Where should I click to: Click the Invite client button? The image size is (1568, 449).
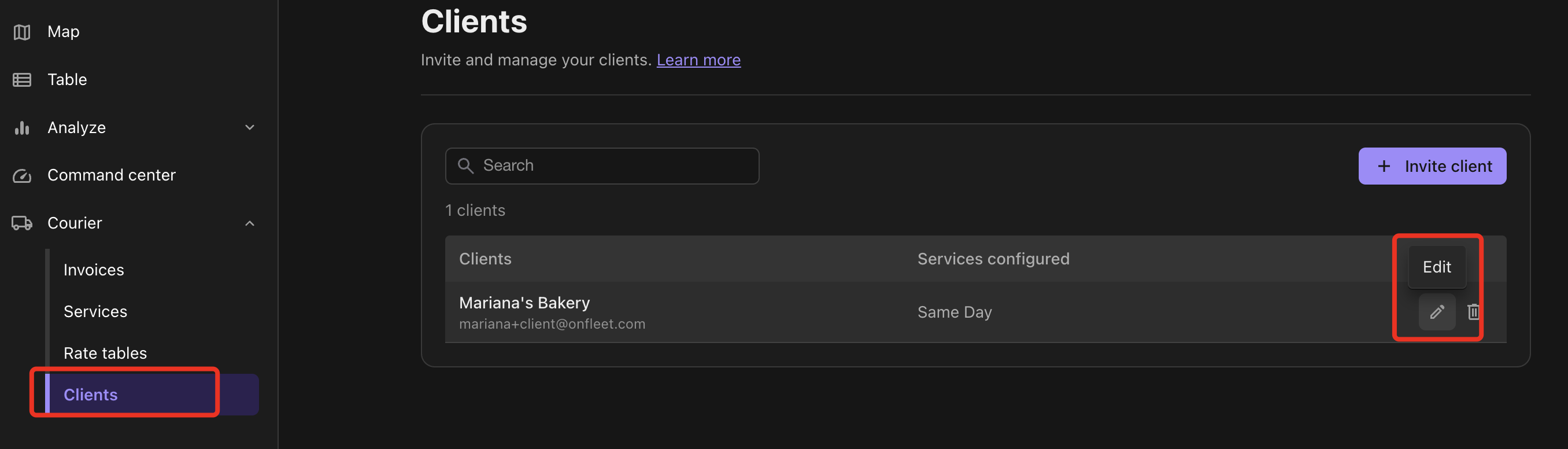[1432, 165]
